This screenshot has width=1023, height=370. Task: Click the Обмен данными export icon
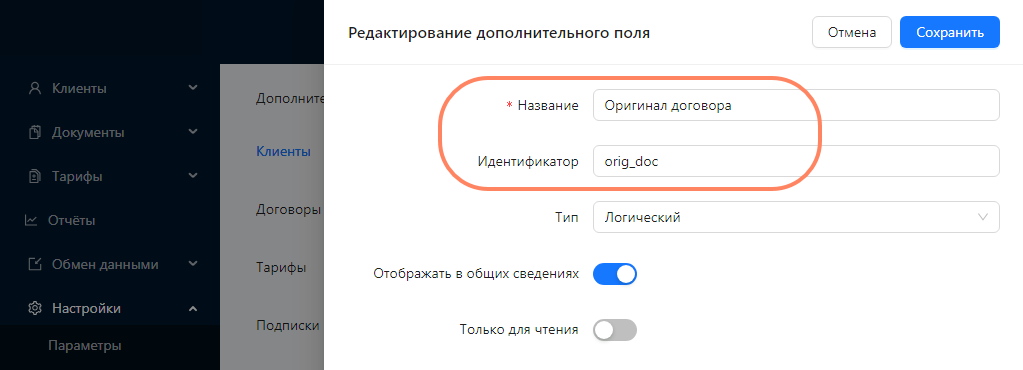pyautogui.click(x=35, y=264)
